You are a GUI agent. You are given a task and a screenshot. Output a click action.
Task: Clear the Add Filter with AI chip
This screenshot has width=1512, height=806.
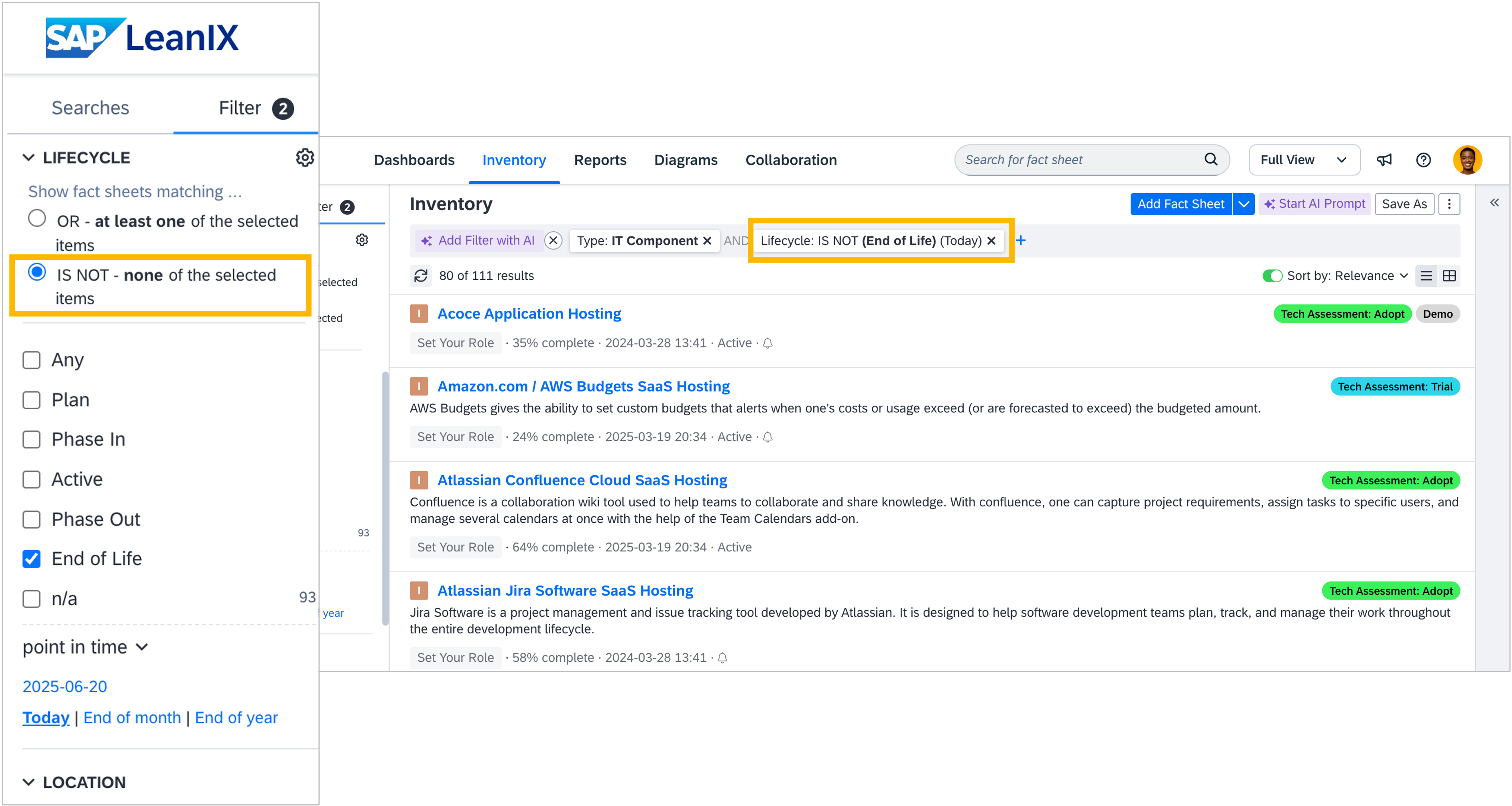(x=553, y=240)
